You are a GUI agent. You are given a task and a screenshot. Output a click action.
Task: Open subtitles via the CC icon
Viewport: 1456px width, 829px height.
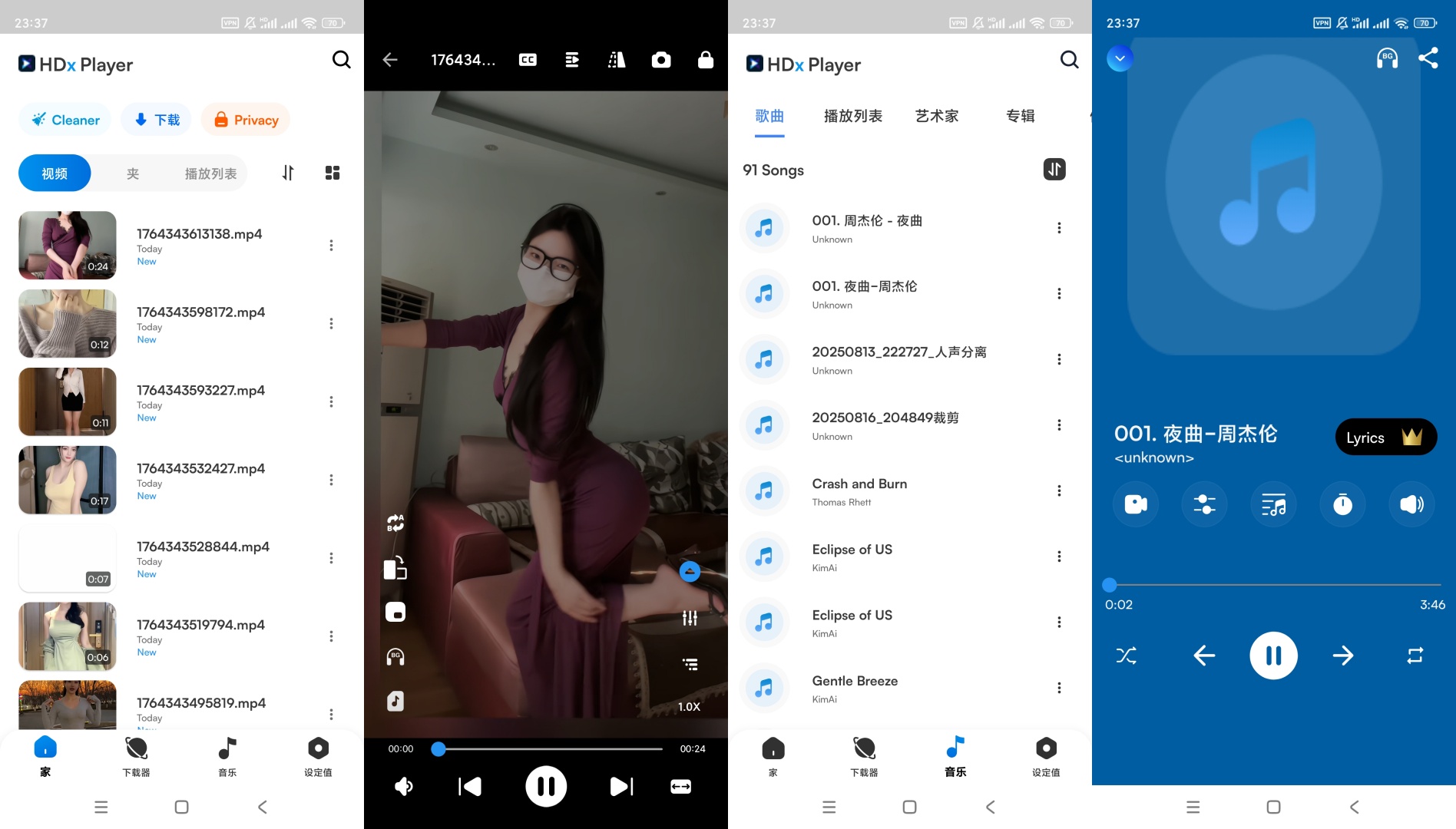tap(528, 60)
